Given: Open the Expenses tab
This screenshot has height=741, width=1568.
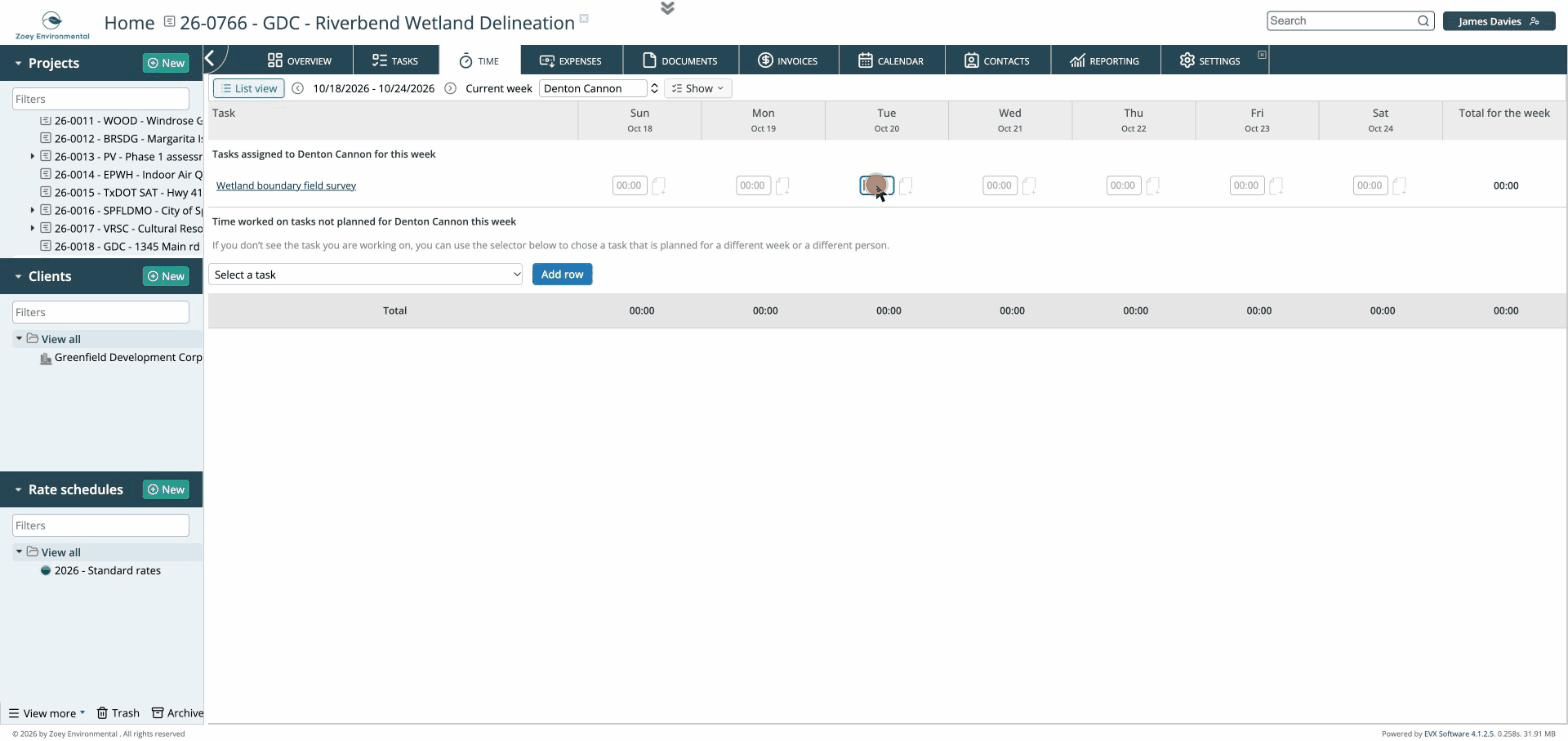Looking at the screenshot, I should 570,61.
